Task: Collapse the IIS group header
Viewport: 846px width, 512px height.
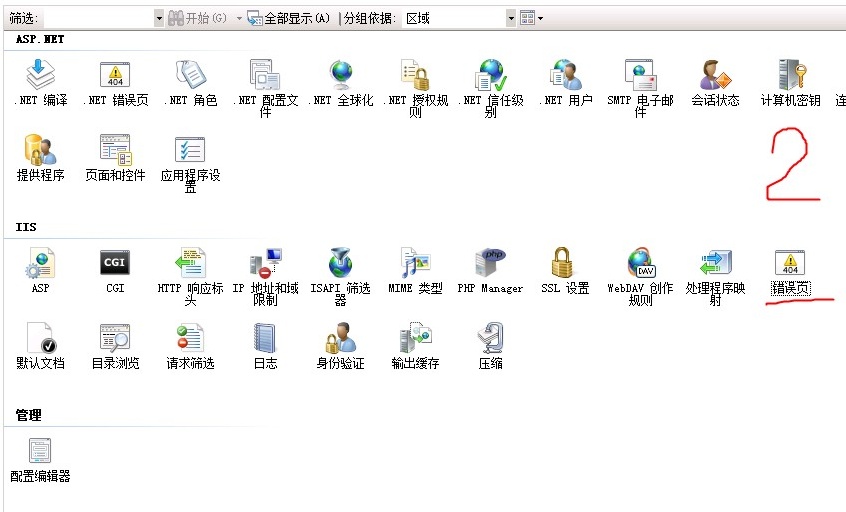Action: (26, 227)
